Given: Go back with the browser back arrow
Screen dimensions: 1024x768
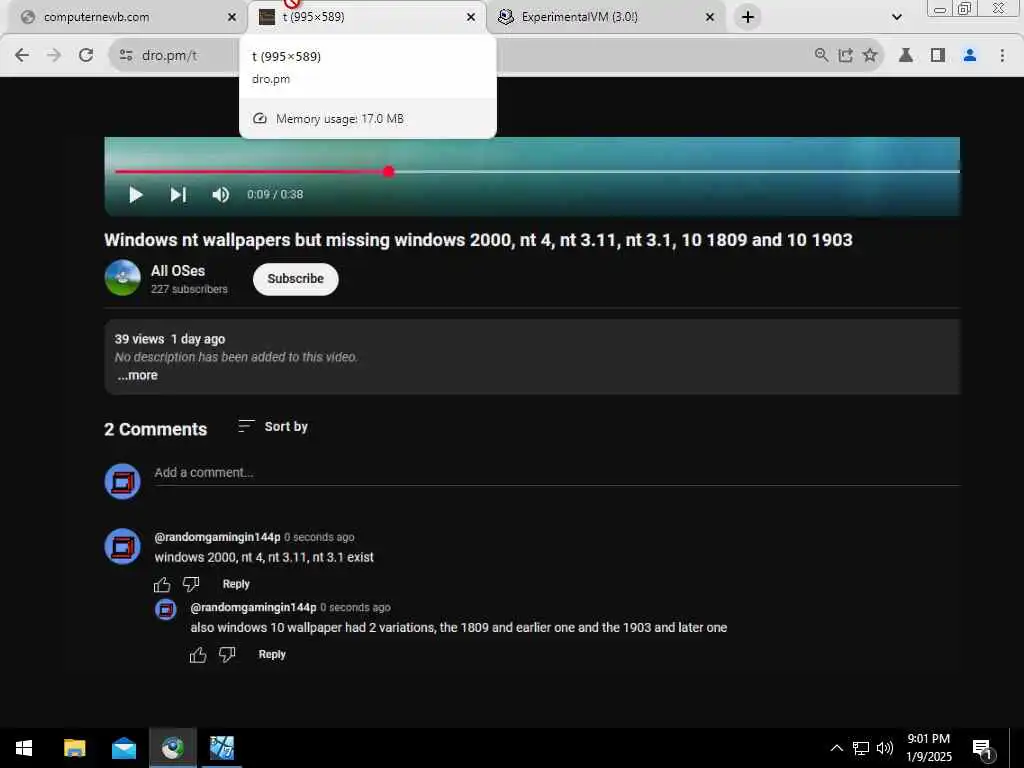Looking at the screenshot, I should [x=22, y=55].
